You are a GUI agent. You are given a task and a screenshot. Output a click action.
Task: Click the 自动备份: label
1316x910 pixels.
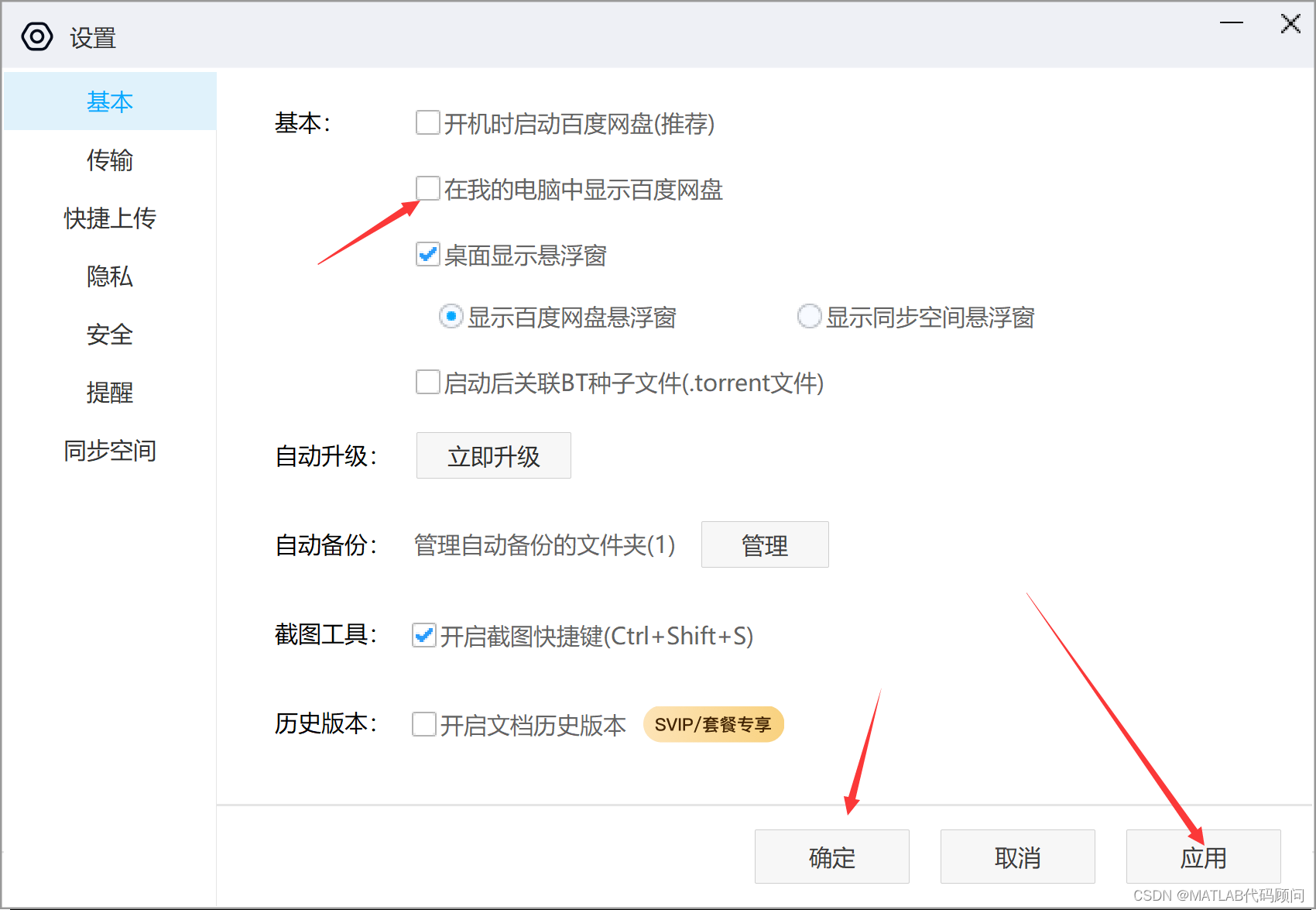[326, 544]
